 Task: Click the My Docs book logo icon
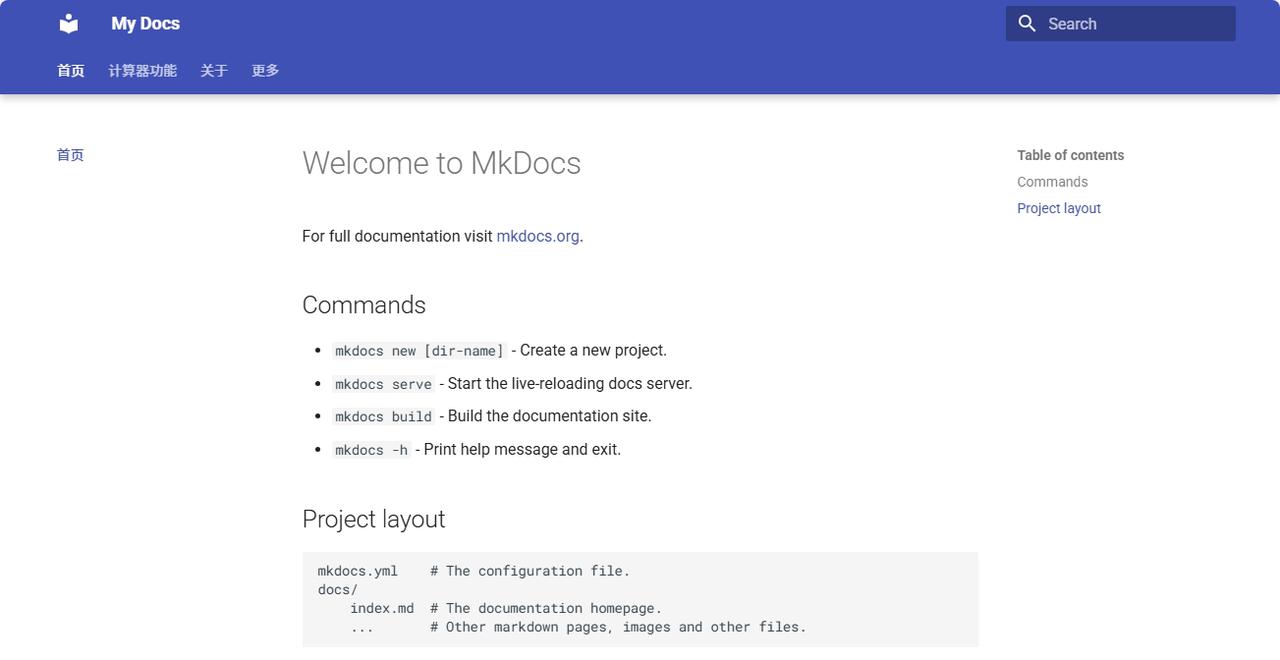(69, 23)
